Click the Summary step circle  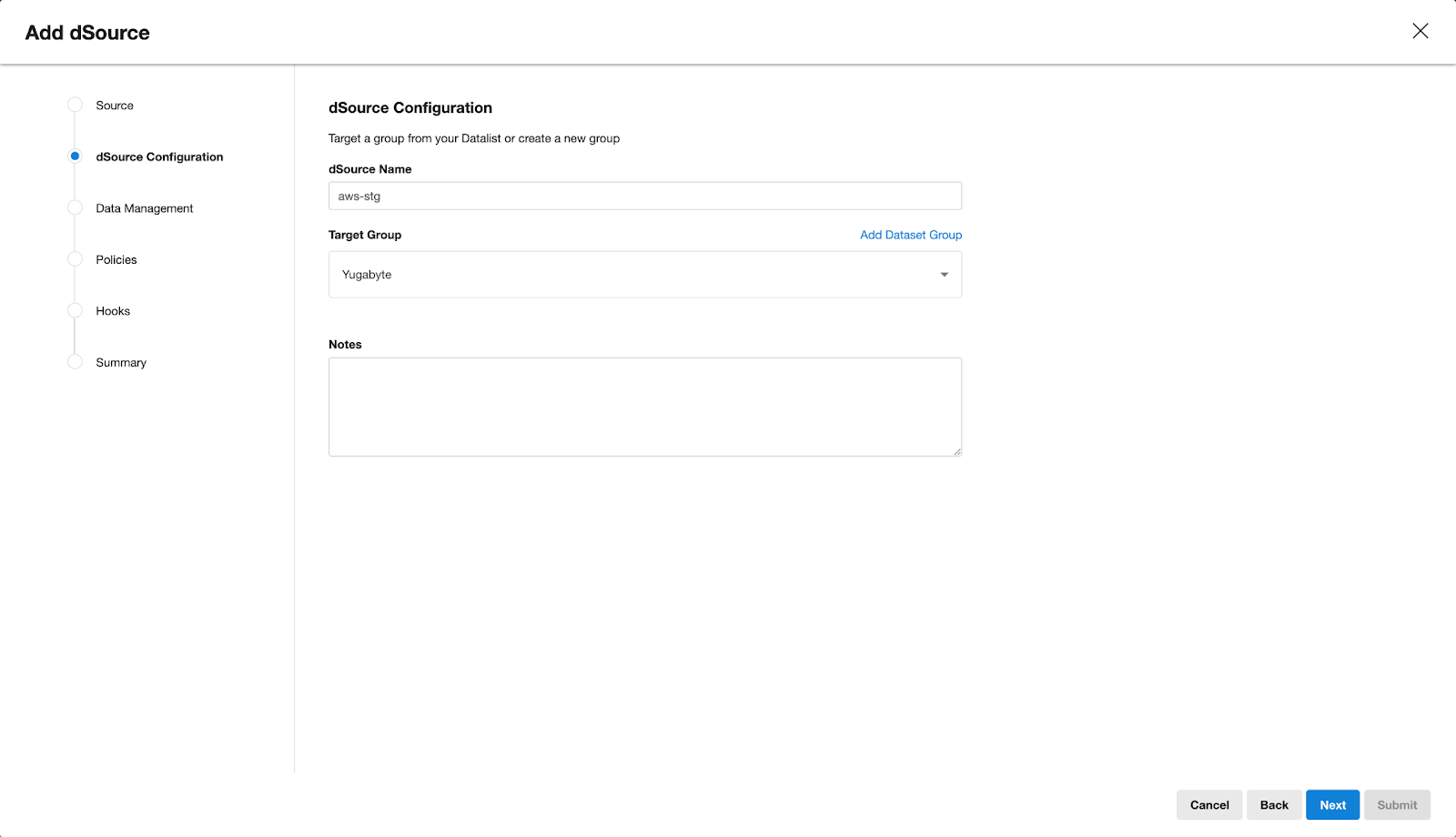click(x=75, y=362)
